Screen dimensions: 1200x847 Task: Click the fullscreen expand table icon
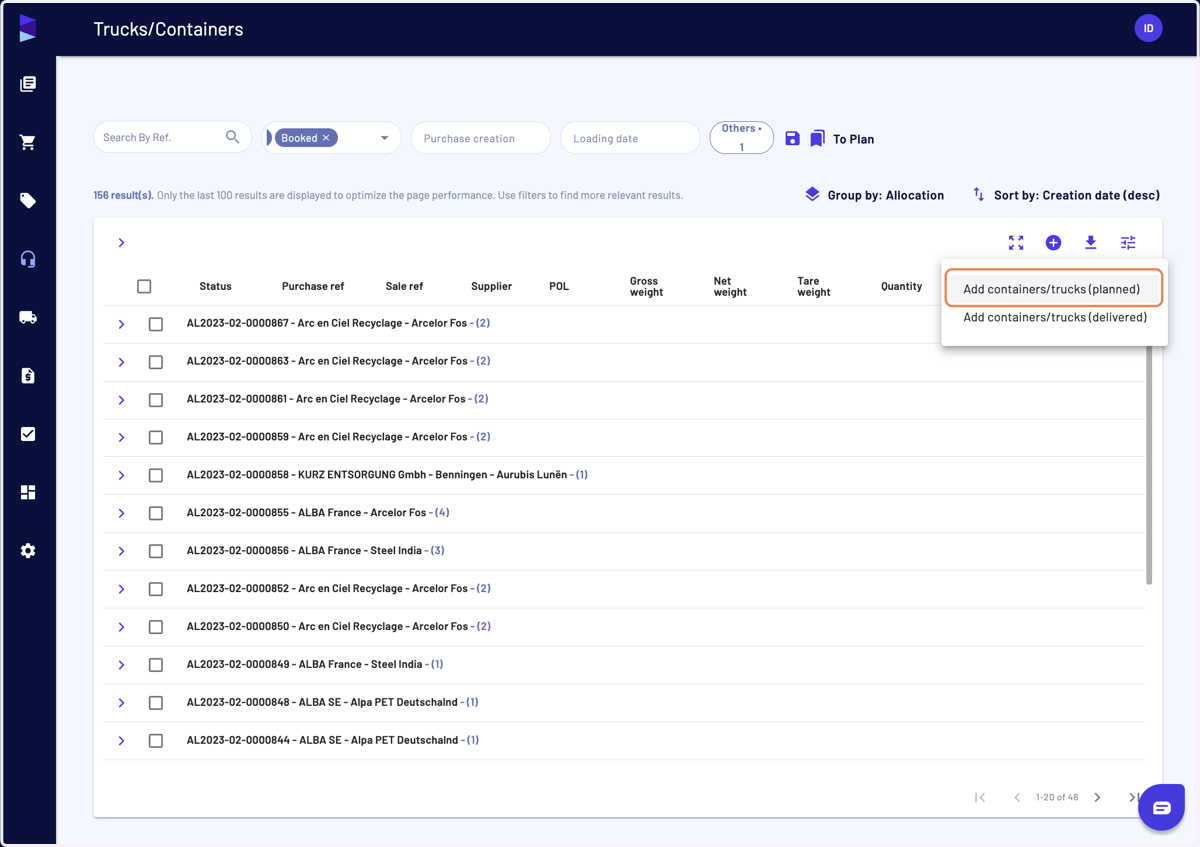coord(1016,243)
